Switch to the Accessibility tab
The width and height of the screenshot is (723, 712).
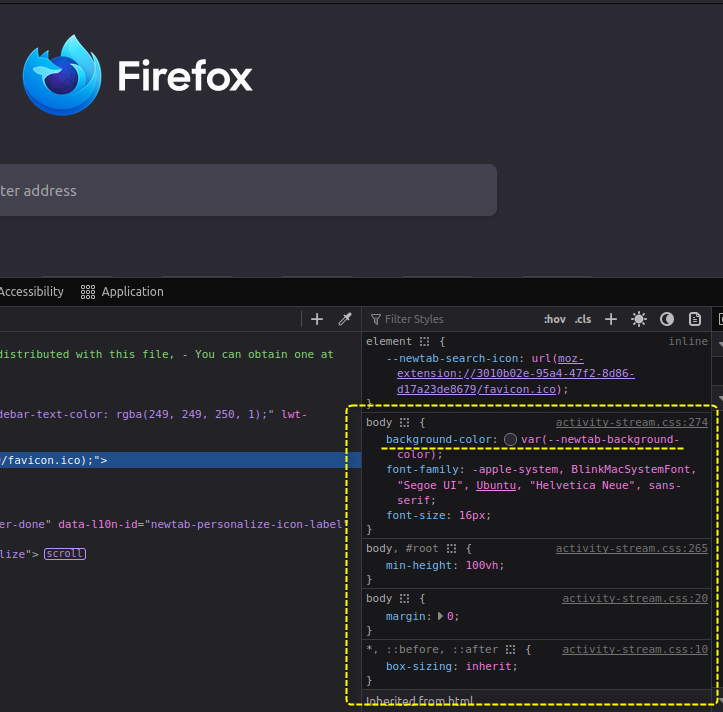pos(31,291)
